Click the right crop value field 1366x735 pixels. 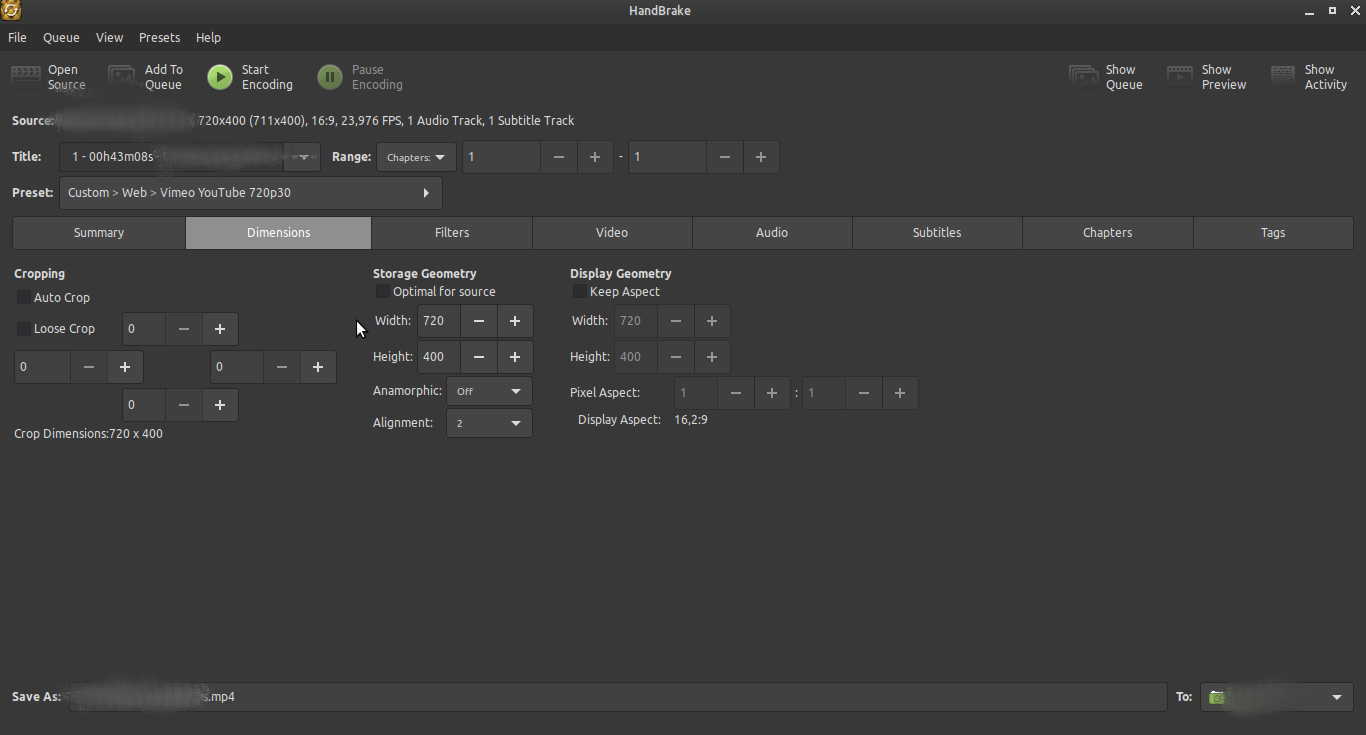tap(237, 367)
